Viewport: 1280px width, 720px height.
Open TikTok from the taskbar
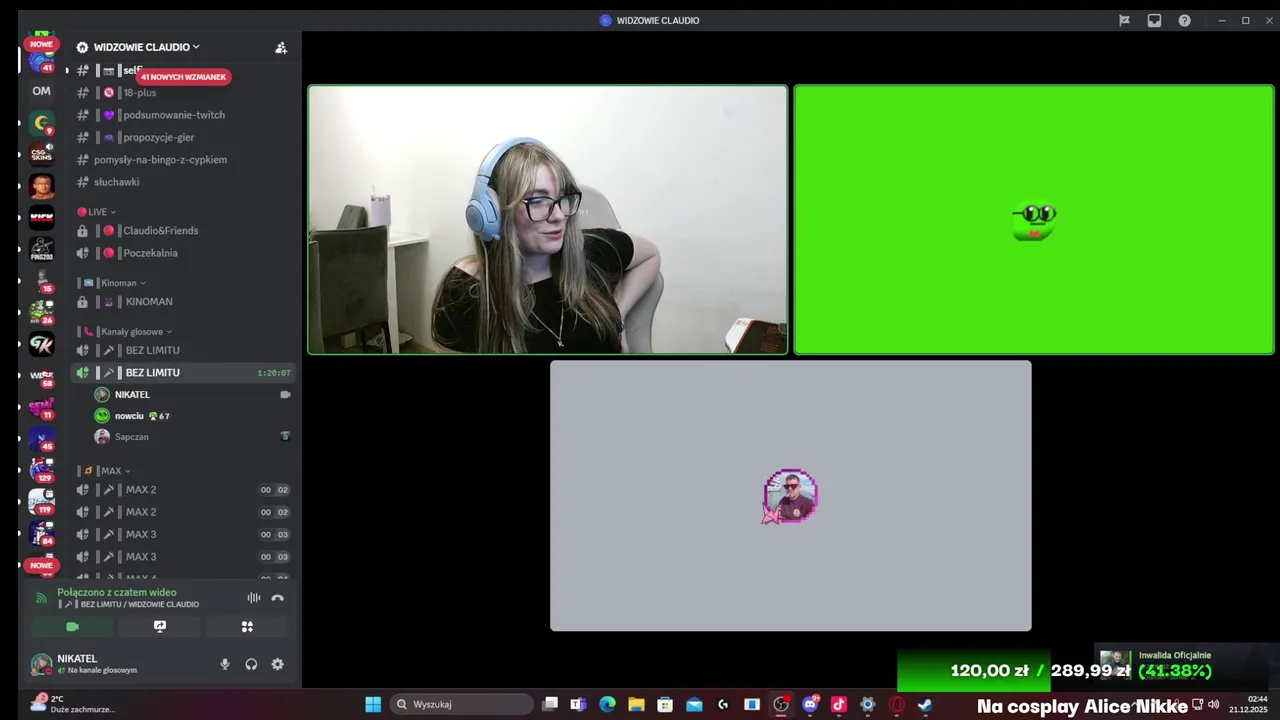(839, 705)
